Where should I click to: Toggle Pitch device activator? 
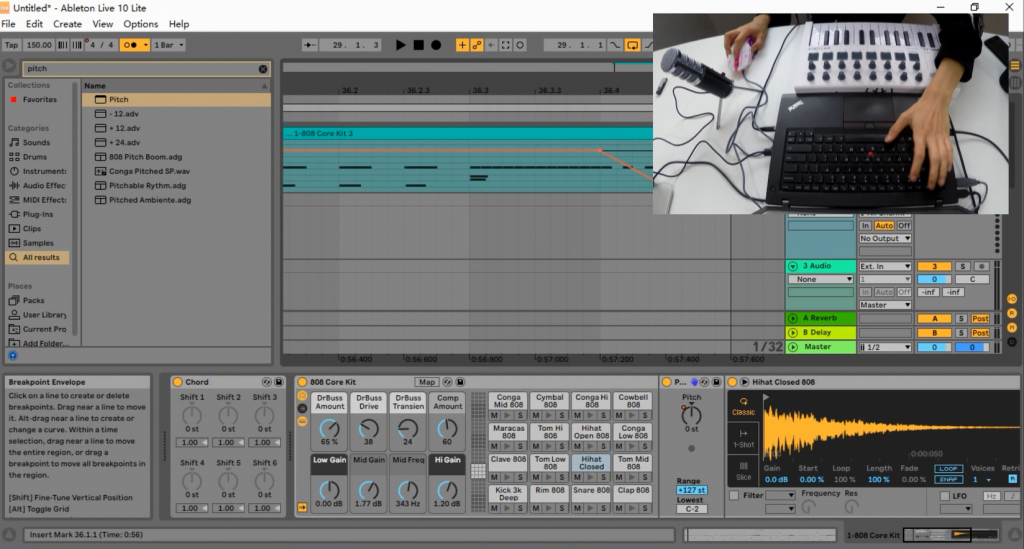tap(667, 382)
